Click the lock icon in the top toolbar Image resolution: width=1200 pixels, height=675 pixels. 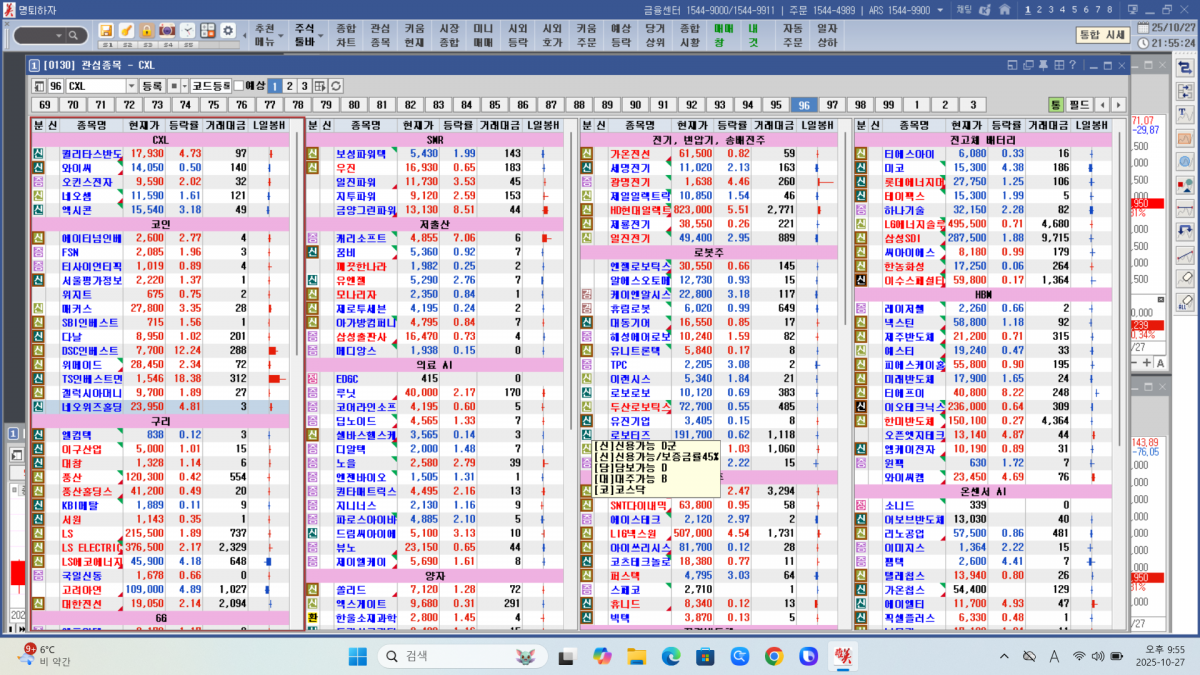click(x=146, y=31)
